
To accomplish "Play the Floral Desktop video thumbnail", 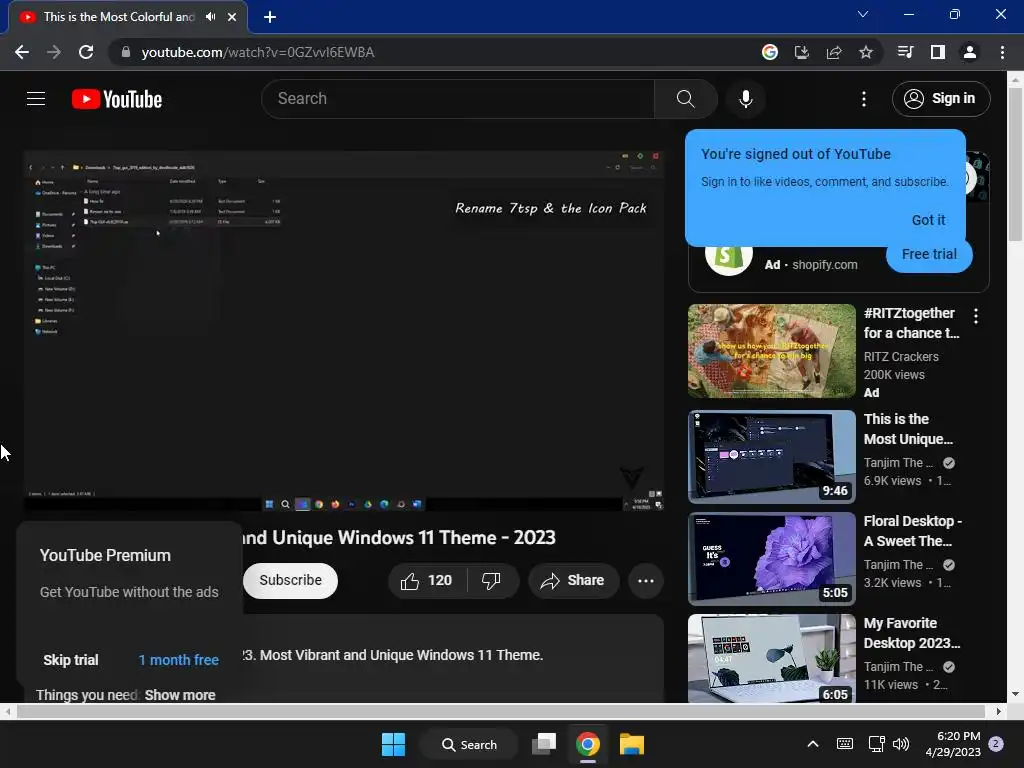I will coord(771,558).
